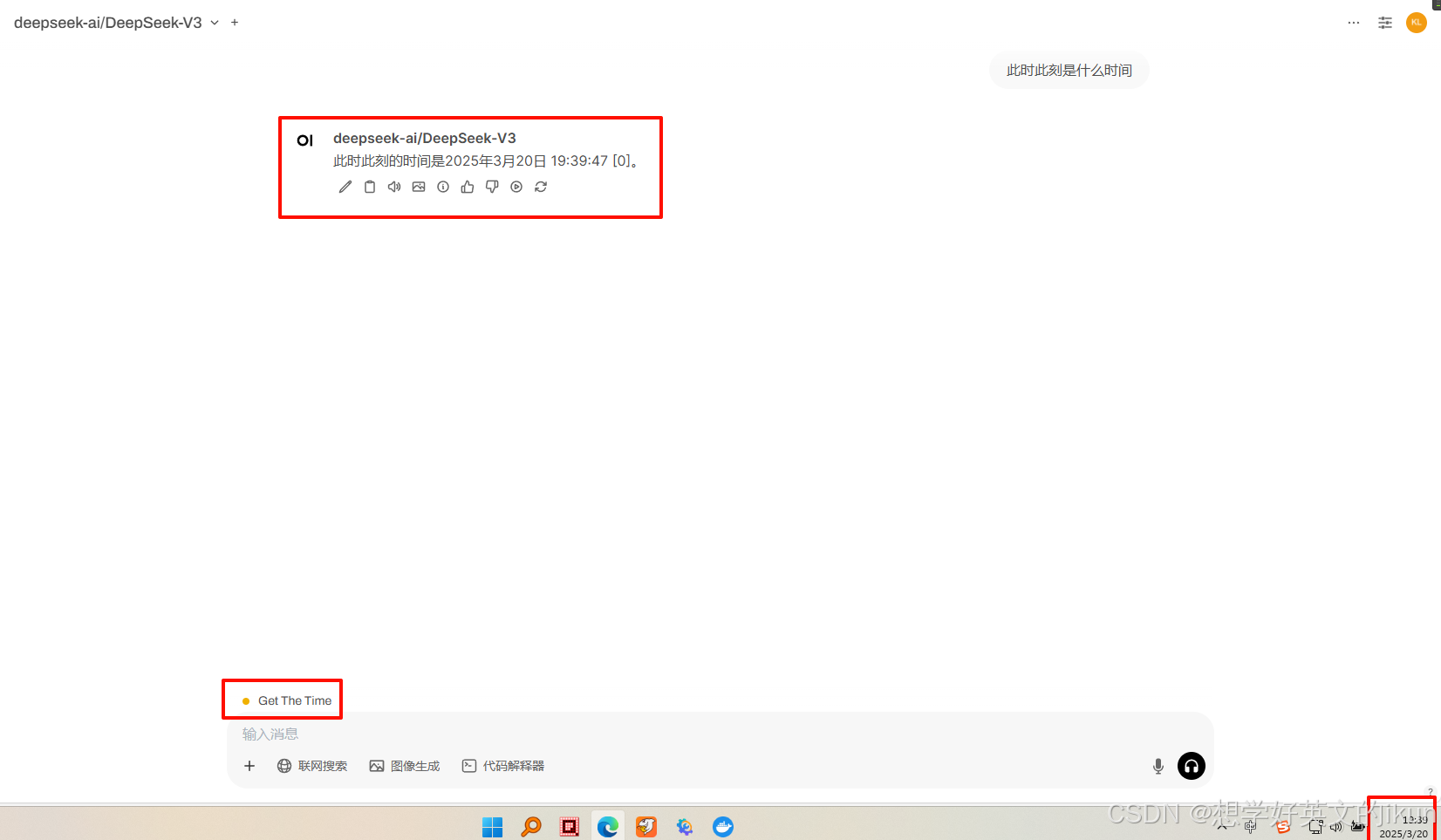Select the Get The Time tool chip
The width and height of the screenshot is (1441, 840).
tap(287, 700)
